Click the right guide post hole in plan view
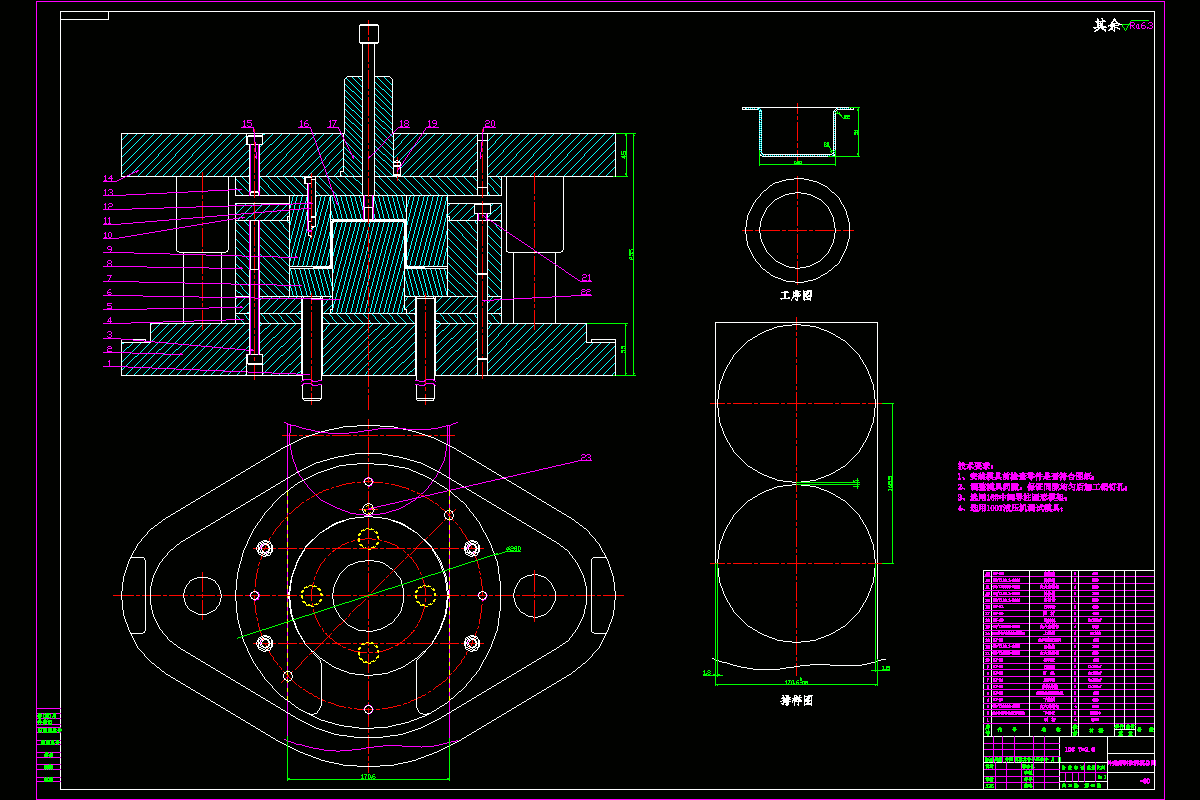 pos(533,595)
